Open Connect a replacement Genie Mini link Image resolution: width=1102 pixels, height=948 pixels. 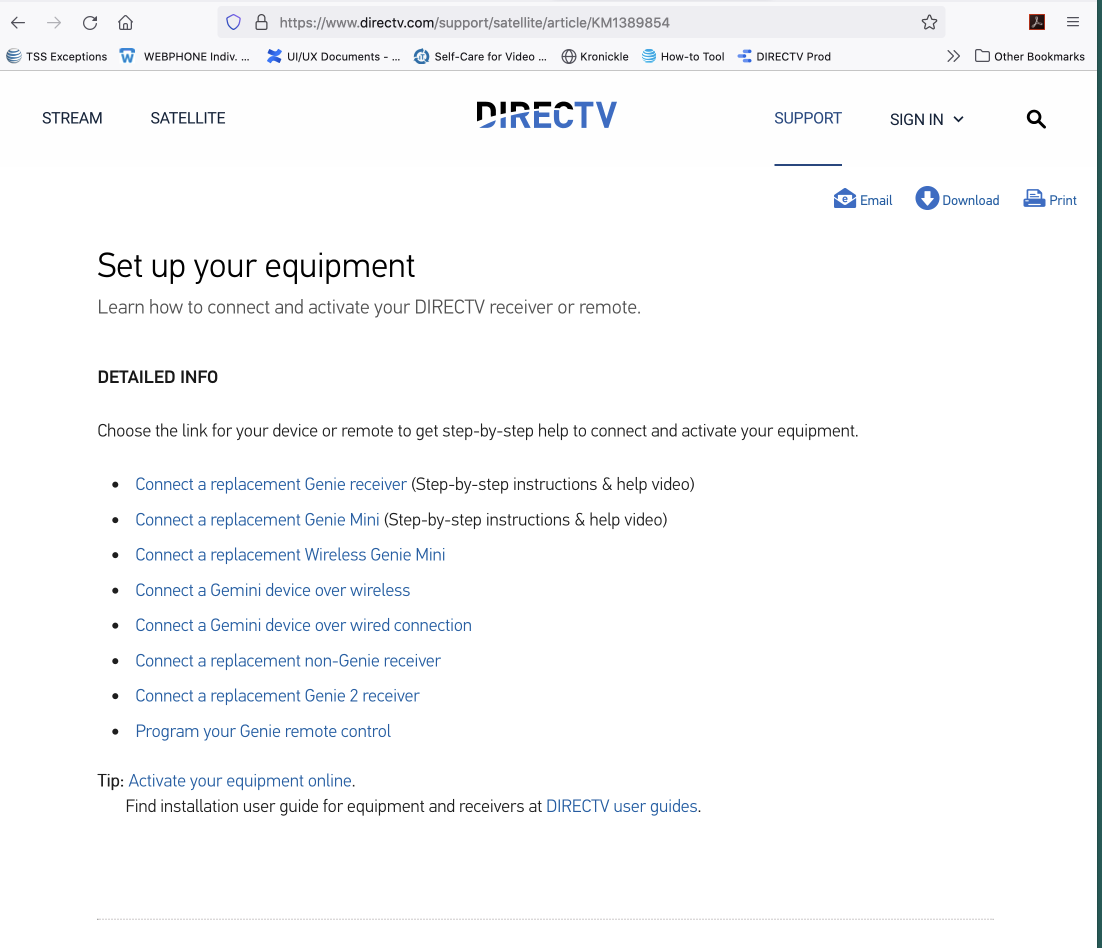pos(257,520)
